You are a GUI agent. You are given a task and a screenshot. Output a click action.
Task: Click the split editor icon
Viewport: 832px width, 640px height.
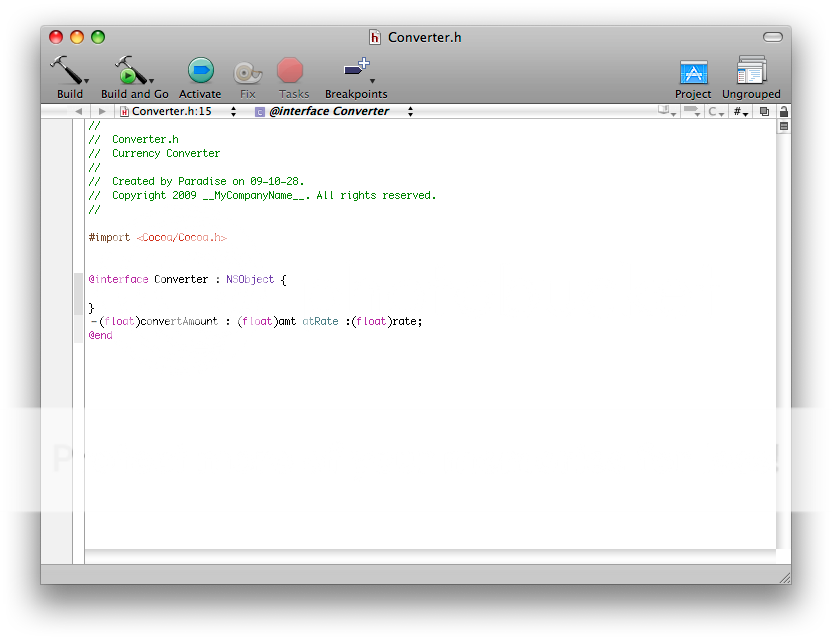784,126
